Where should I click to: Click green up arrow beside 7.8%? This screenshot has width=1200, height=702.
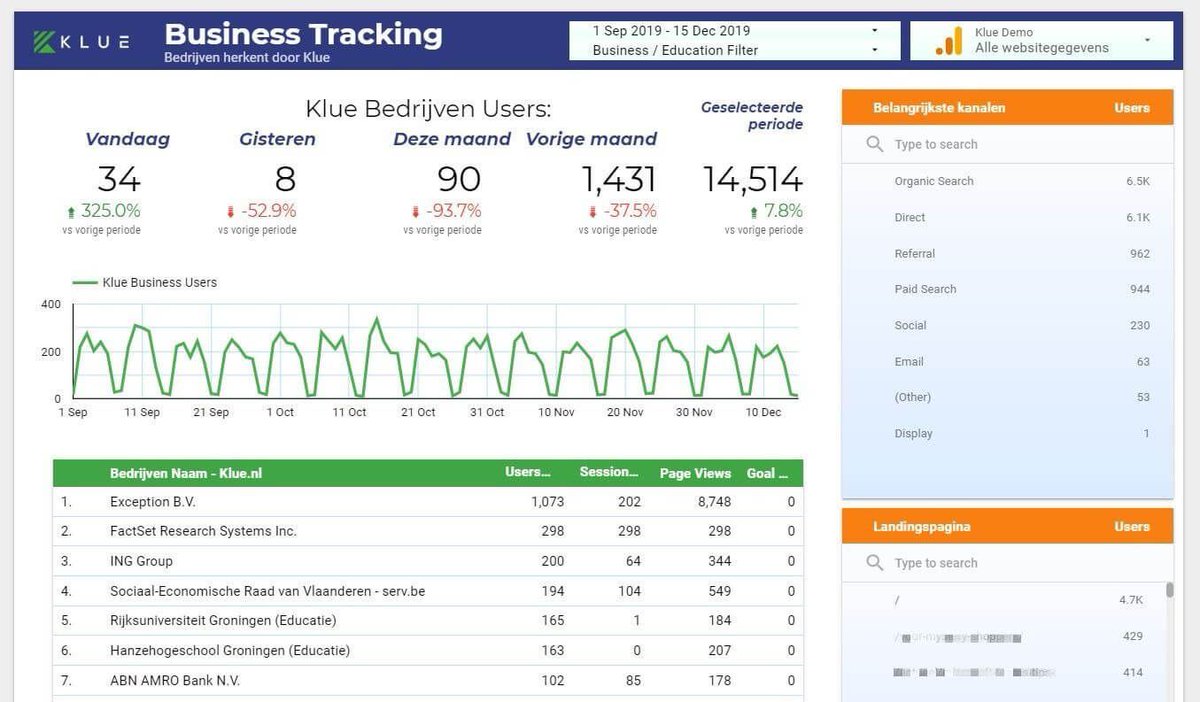coord(754,212)
